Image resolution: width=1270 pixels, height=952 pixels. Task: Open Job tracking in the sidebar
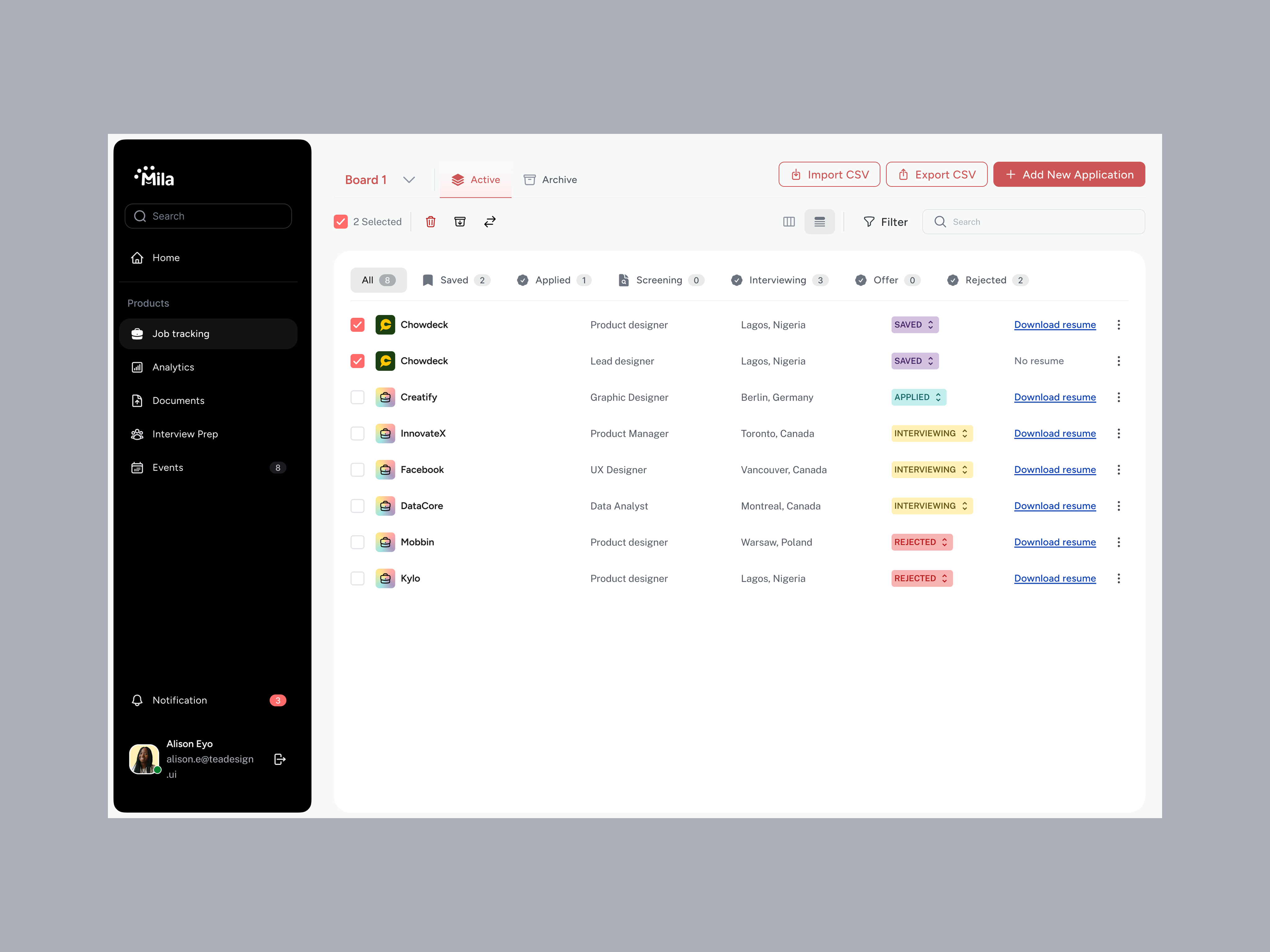click(x=180, y=333)
